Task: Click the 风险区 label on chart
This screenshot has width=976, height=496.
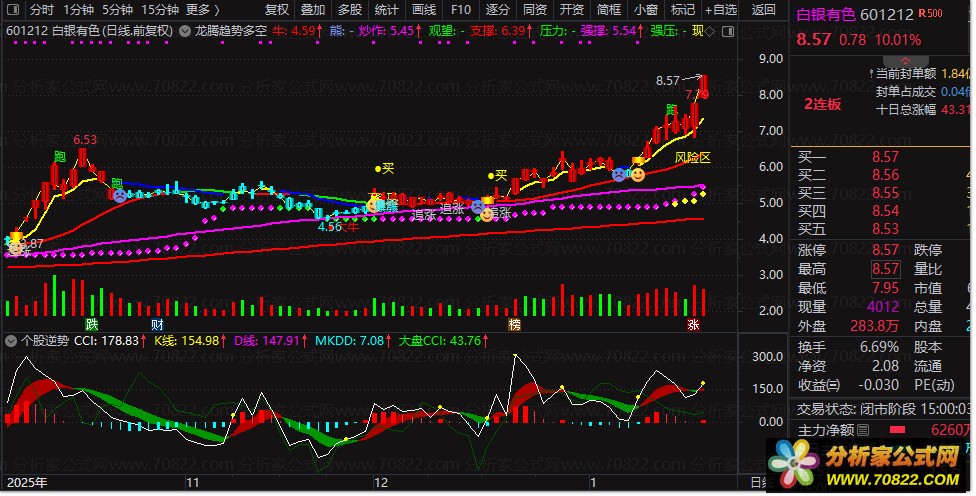Action: tap(693, 157)
